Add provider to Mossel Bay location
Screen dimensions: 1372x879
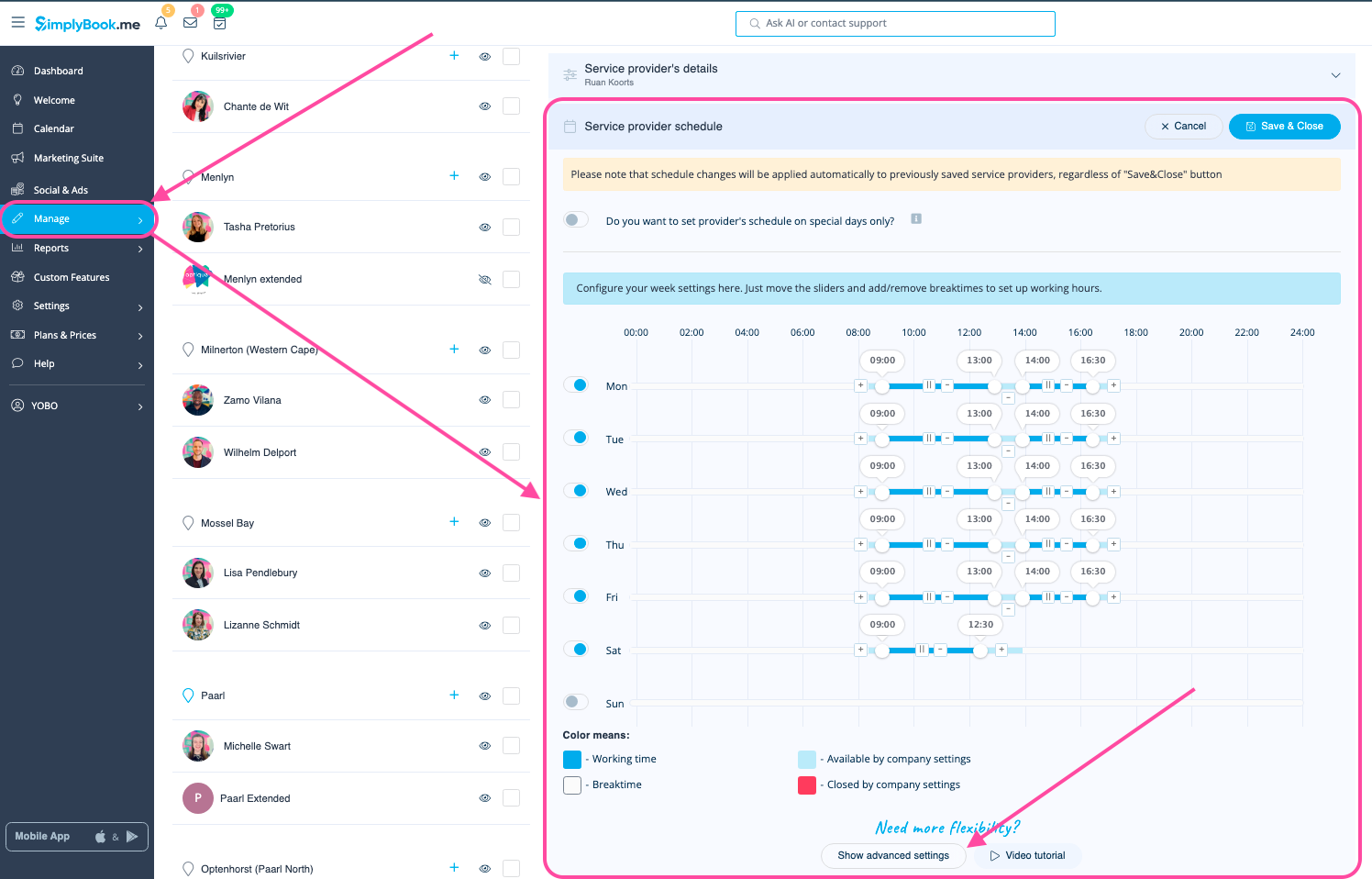(454, 521)
